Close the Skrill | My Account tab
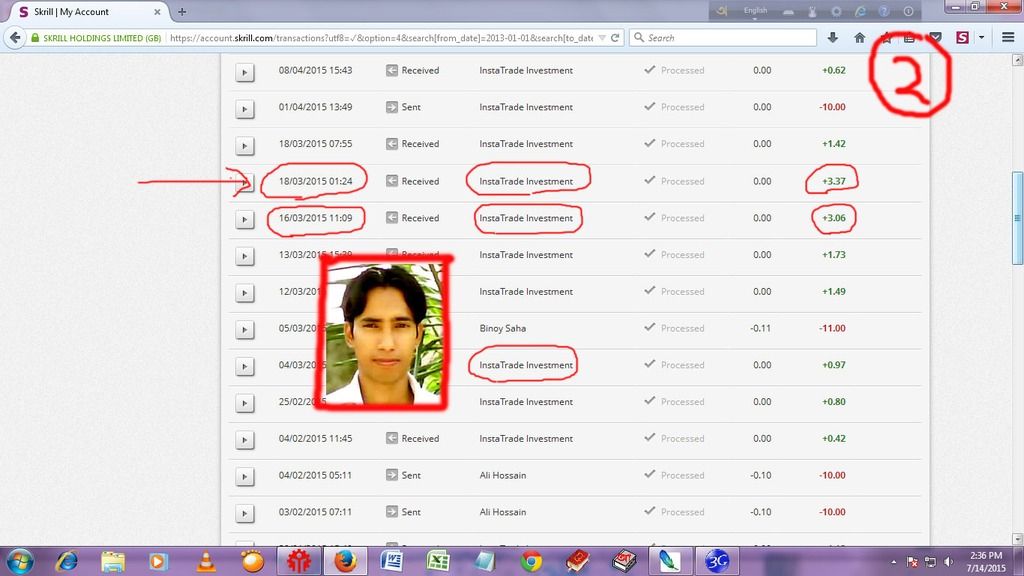Viewport: 1024px width, 576px height. pos(157,12)
